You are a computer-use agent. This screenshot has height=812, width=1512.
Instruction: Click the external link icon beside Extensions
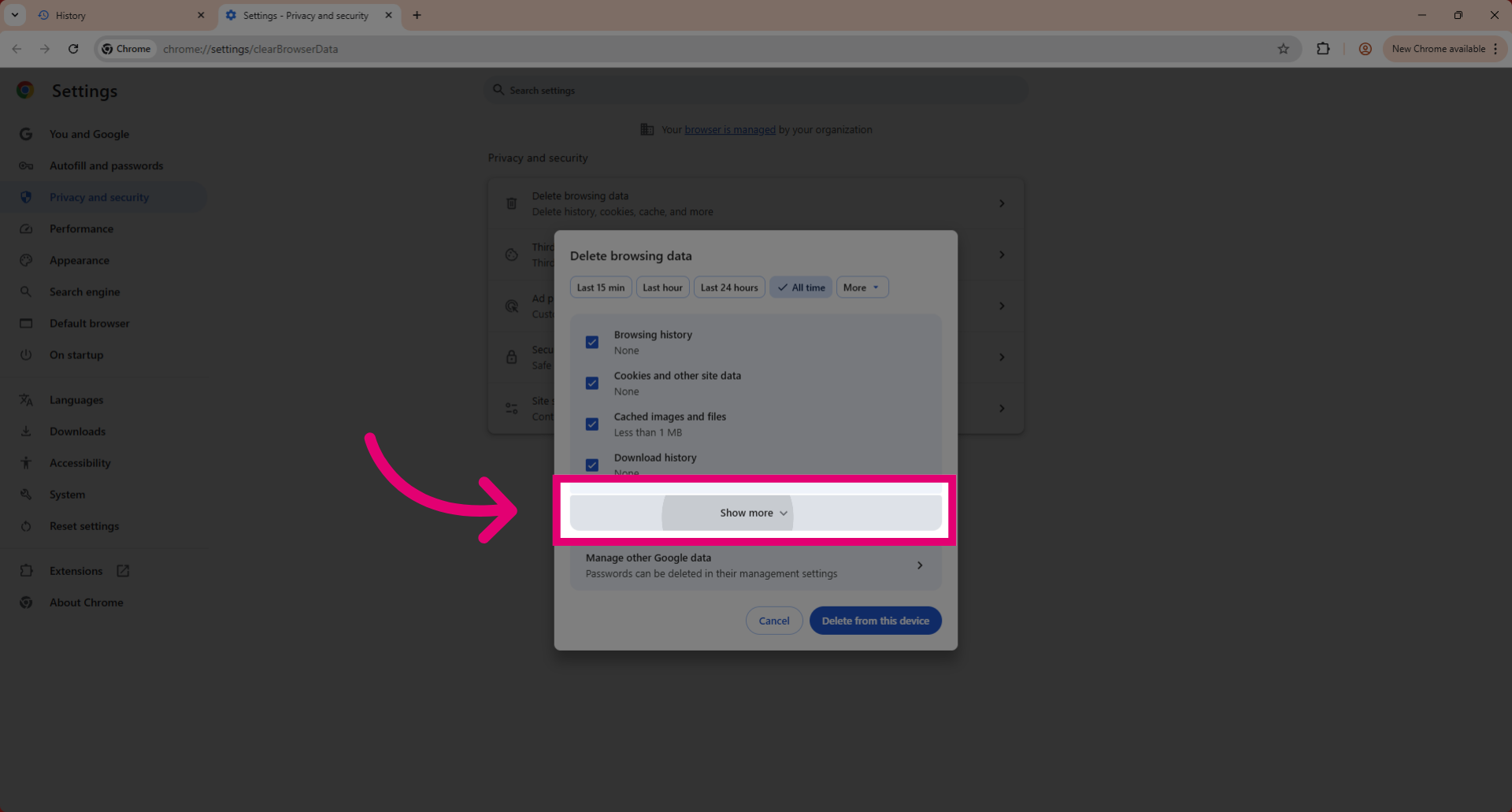coord(123,571)
